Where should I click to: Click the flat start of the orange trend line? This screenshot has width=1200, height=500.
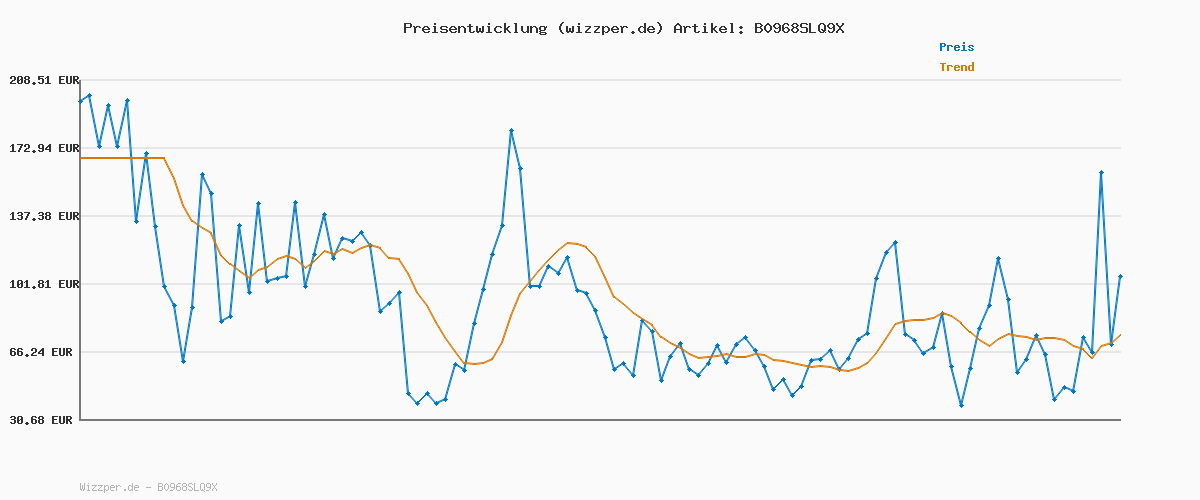(120, 158)
